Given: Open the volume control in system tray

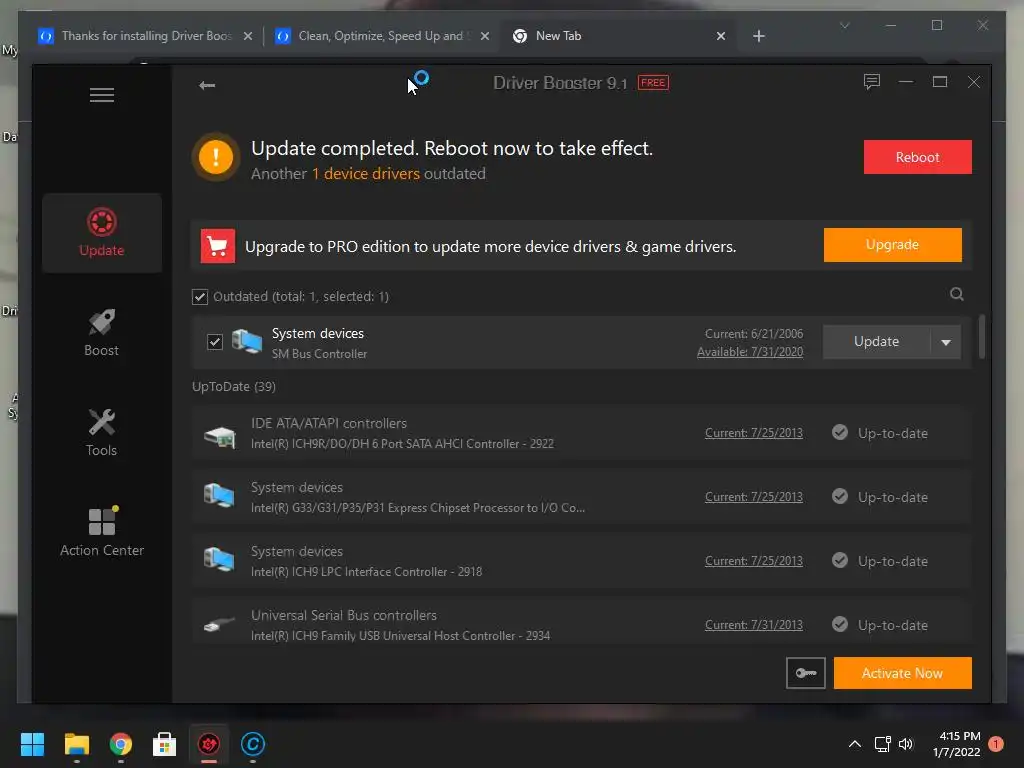Looking at the screenshot, I should (x=906, y=744).
